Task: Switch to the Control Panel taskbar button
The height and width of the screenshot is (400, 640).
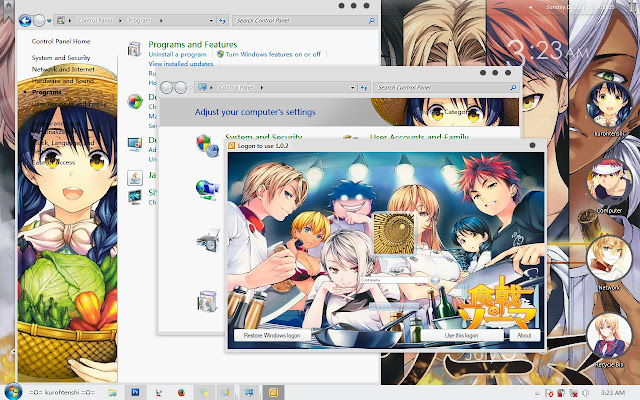Action: [249, 393]
